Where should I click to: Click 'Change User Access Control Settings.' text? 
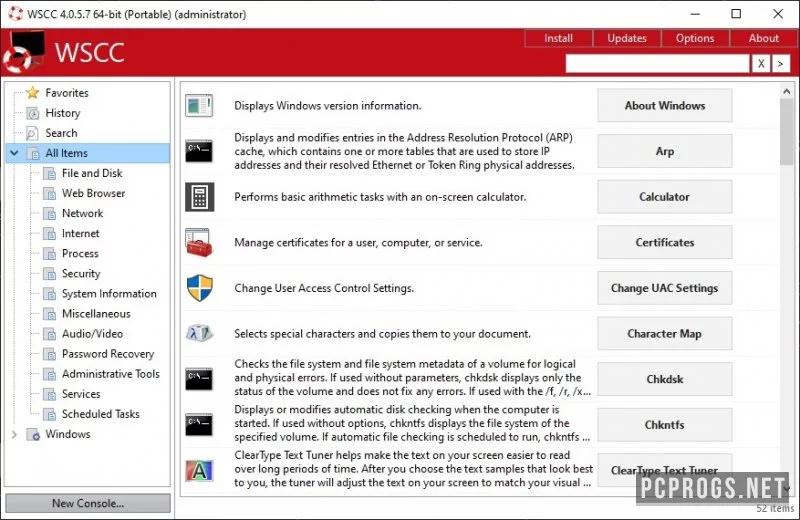[x=324, y=288]
